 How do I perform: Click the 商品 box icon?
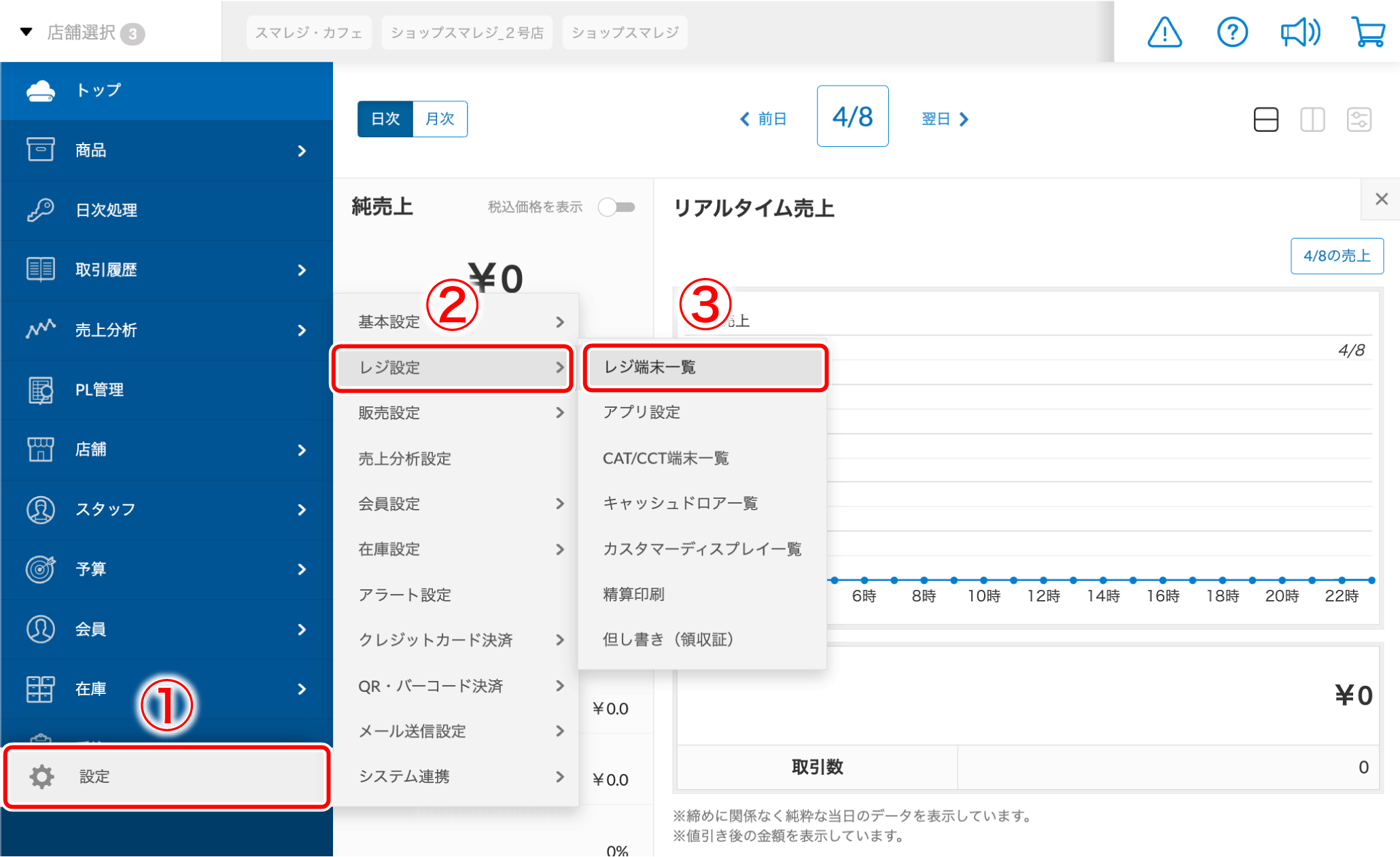[x=41, y=150]
